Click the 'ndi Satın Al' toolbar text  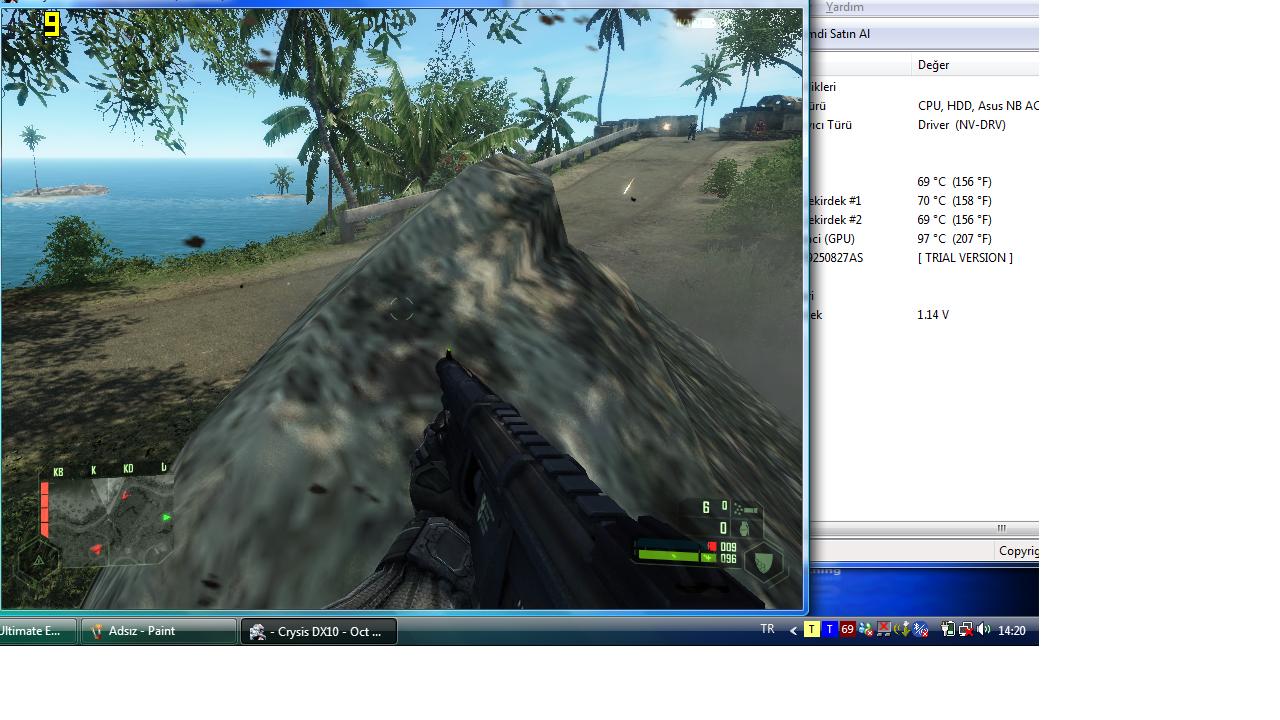(840, 34)
